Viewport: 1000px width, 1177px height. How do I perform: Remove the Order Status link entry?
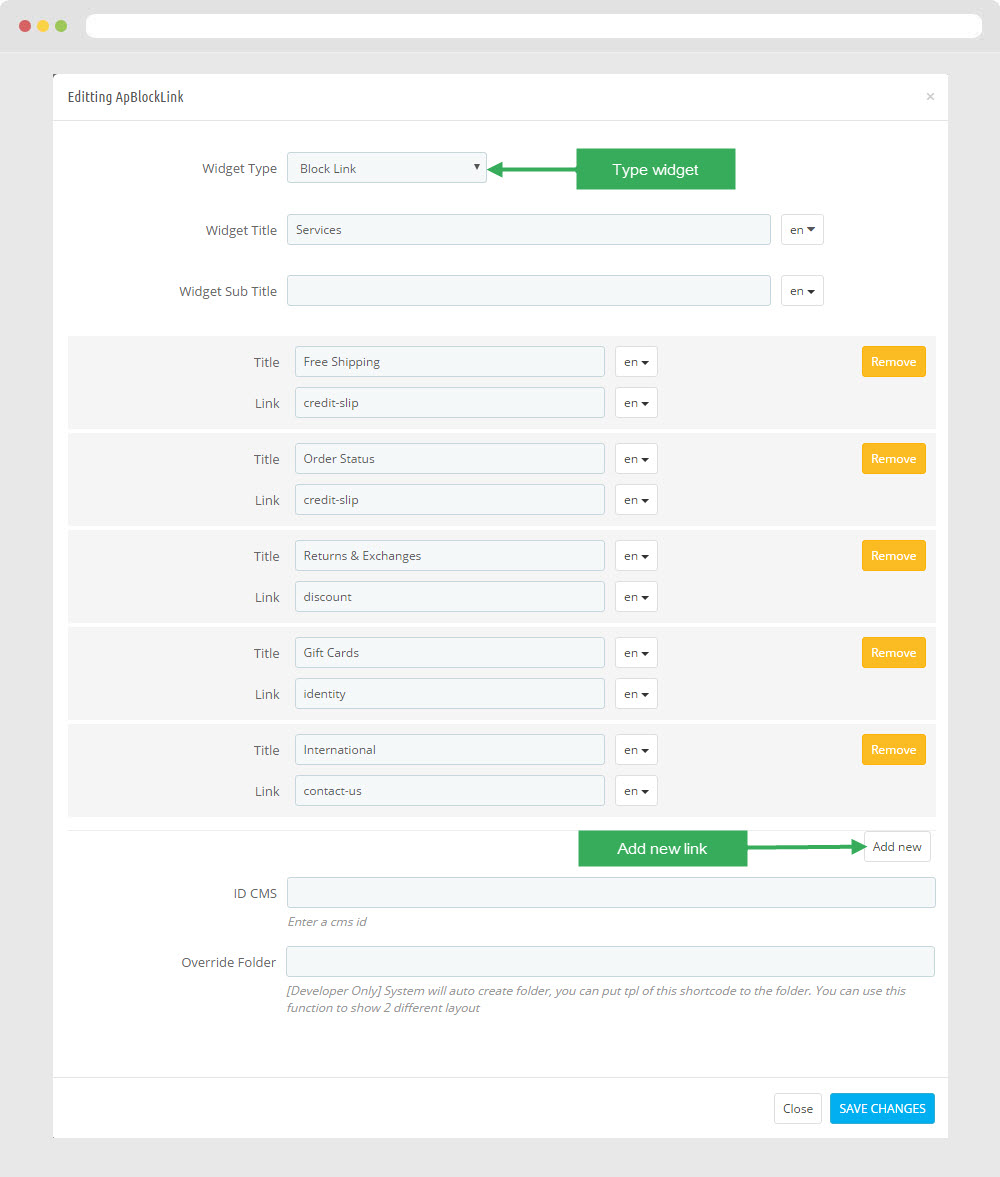coord(893,459)
